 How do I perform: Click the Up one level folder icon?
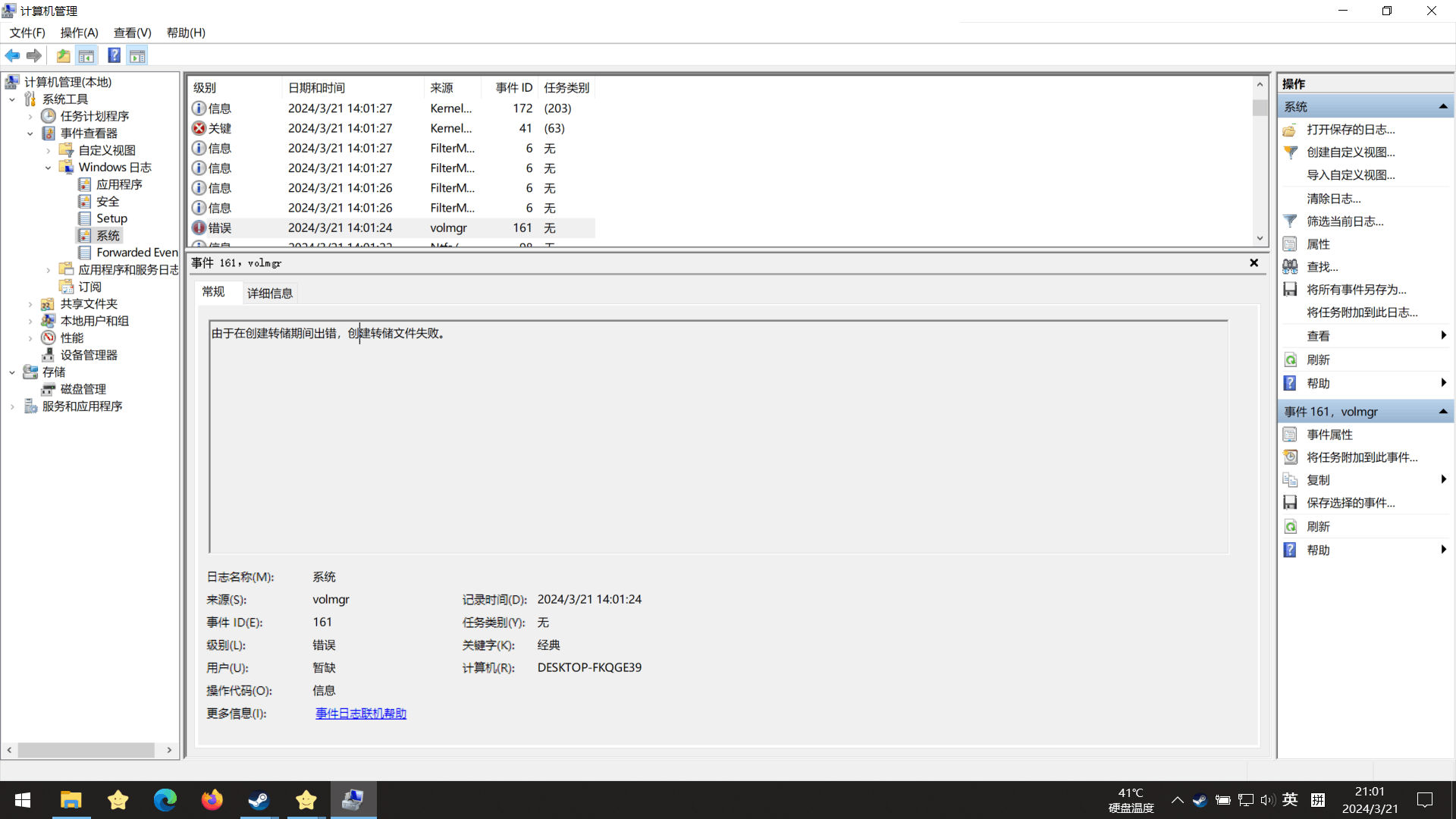pyautogui.click(x=64, y=55)
